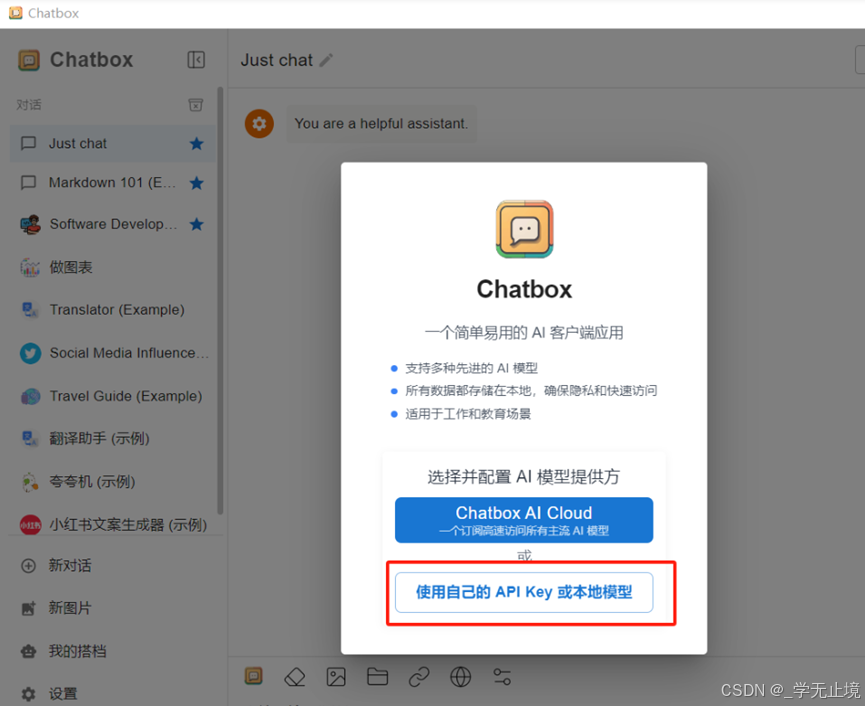This screenshot has width=865, height=706.
Task: Click the Twitter bird icon of Social Media
Action: [30, 353]
